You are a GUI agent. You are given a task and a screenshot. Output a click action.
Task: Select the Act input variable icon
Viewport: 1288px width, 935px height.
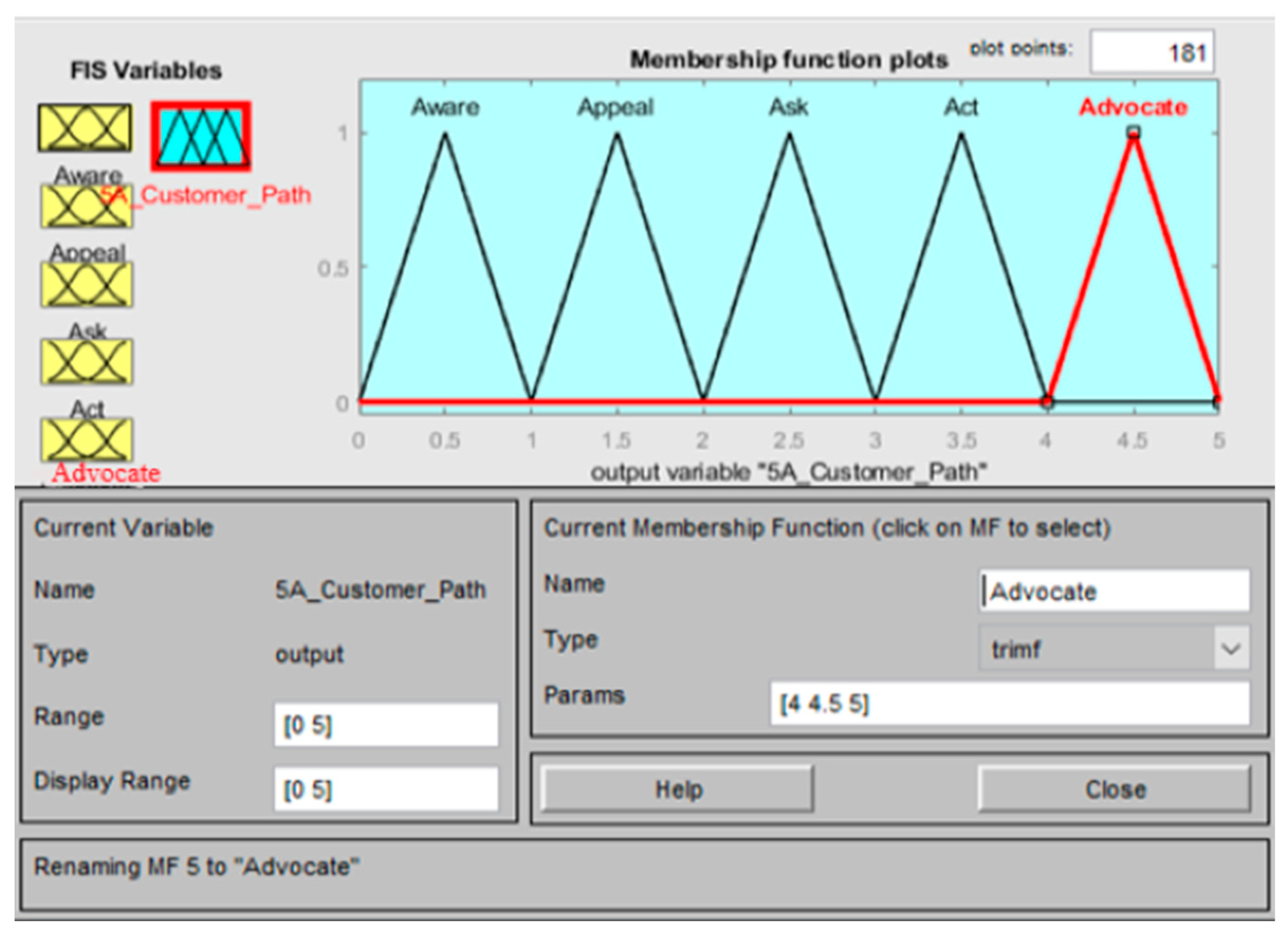[x=86, y=362]
